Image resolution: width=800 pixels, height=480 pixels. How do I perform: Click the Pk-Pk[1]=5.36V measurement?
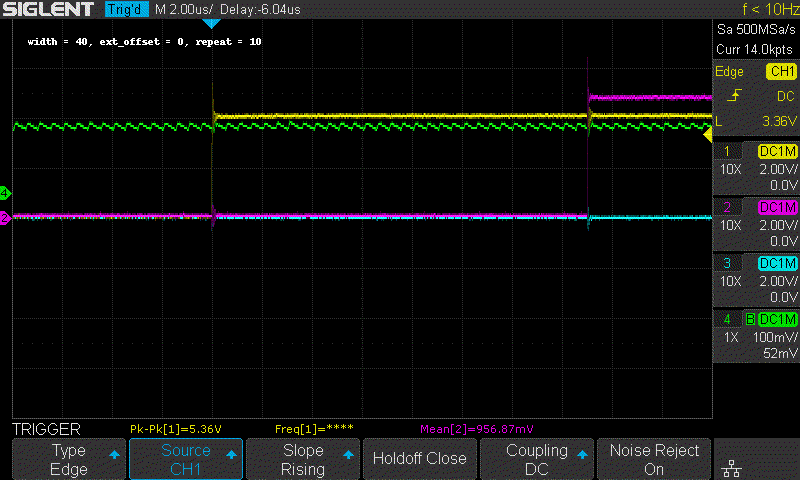click(176, 429)
